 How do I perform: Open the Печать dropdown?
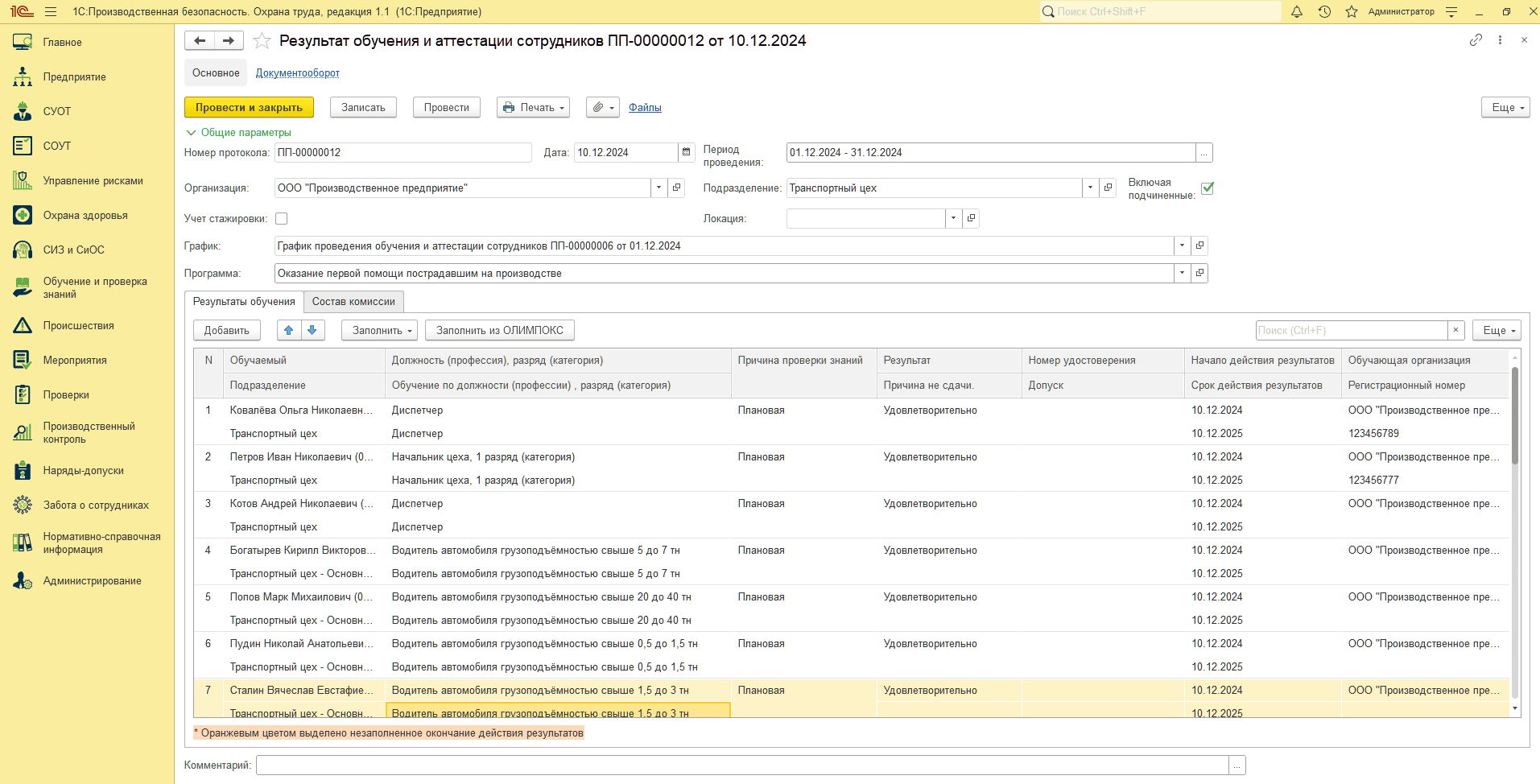[533, 107]
